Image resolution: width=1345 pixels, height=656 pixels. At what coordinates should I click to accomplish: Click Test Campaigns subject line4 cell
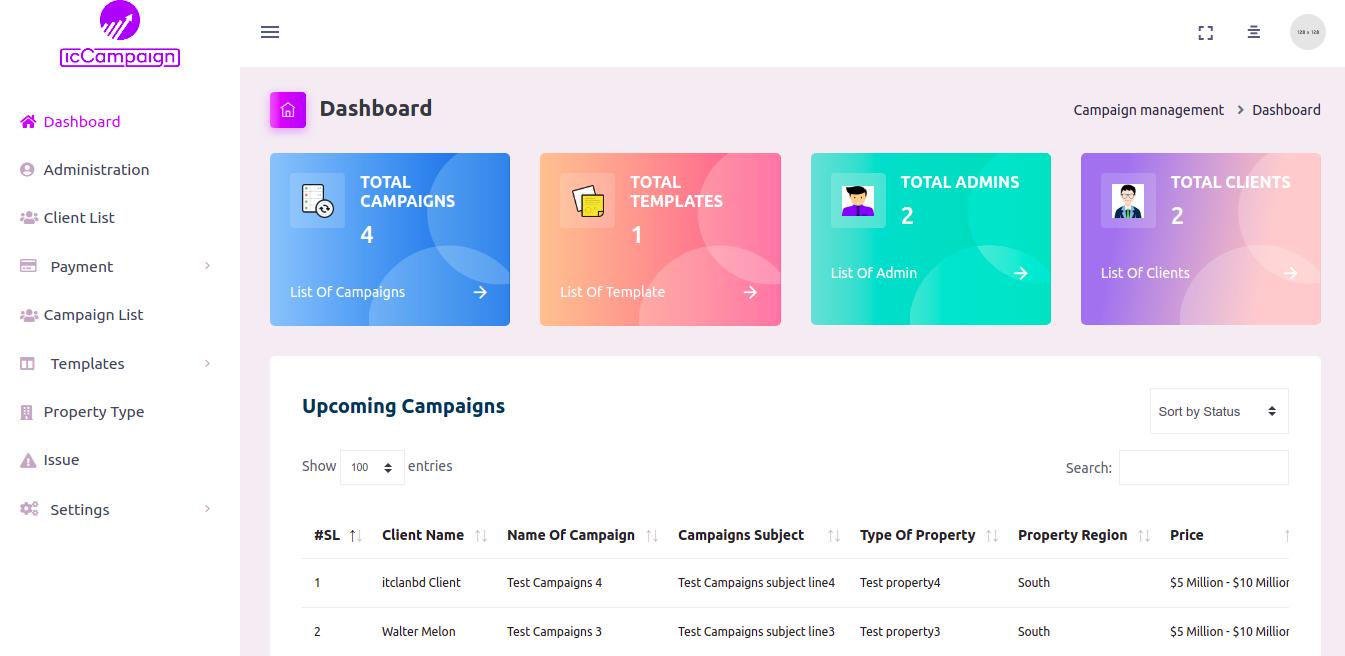pyautogui.click(x=756, y=582)
